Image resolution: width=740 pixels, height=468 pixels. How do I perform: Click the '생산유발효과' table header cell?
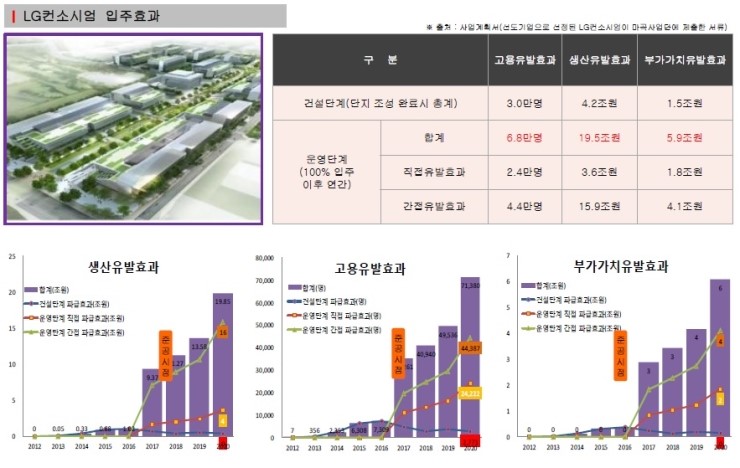[x=599, y=60]
